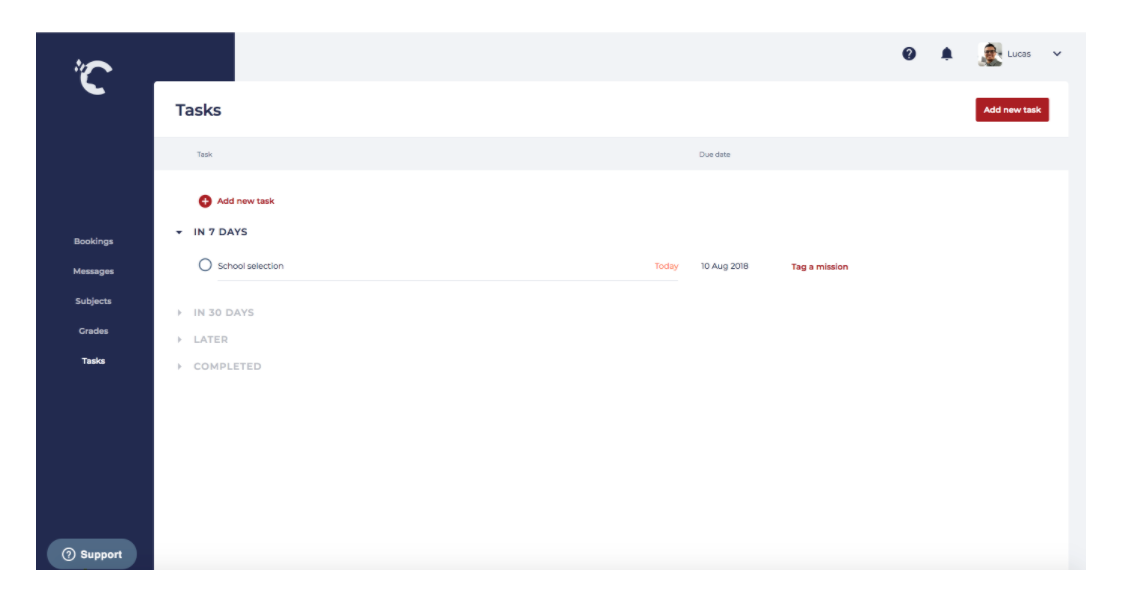Mark School selection task as complete
Viewport: 1126px width, 598px height.
pyautogui.click(x=205, y=266)
